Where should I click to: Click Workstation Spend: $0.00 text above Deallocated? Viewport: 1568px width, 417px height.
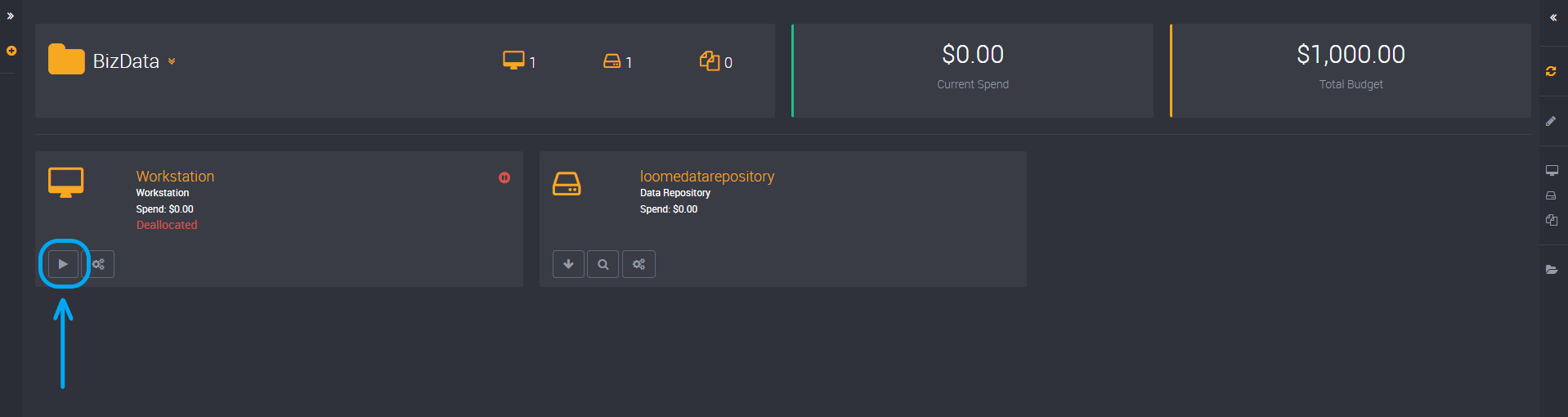click(165, 209)
